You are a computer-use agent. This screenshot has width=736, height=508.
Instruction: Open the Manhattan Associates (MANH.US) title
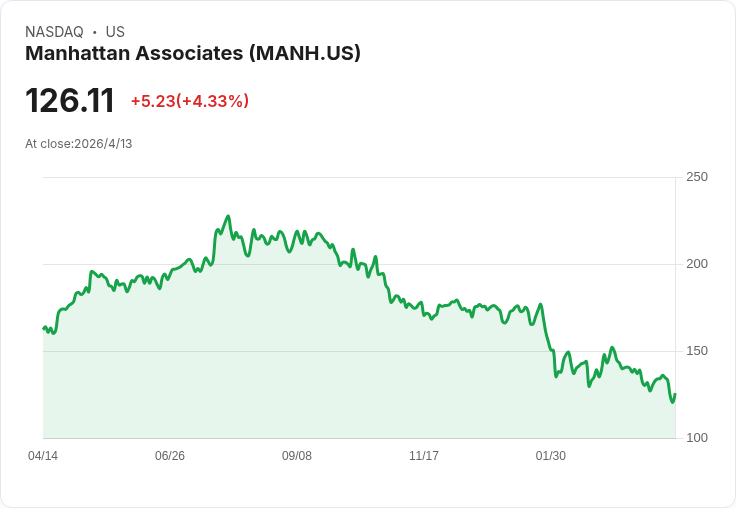click(193, 54)
